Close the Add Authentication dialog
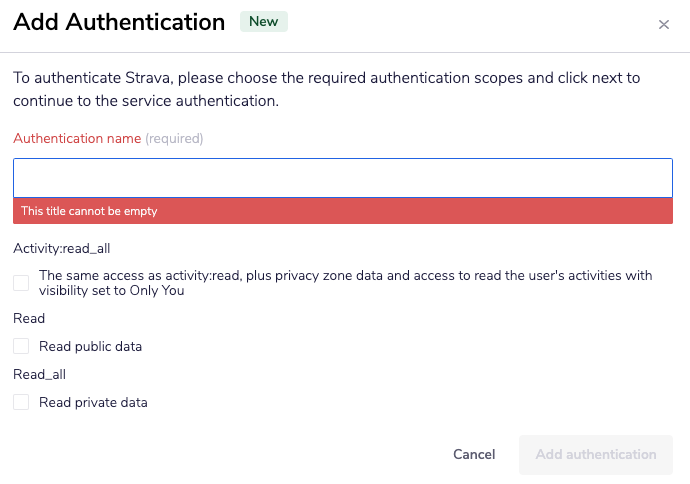 tap(664, 25)
